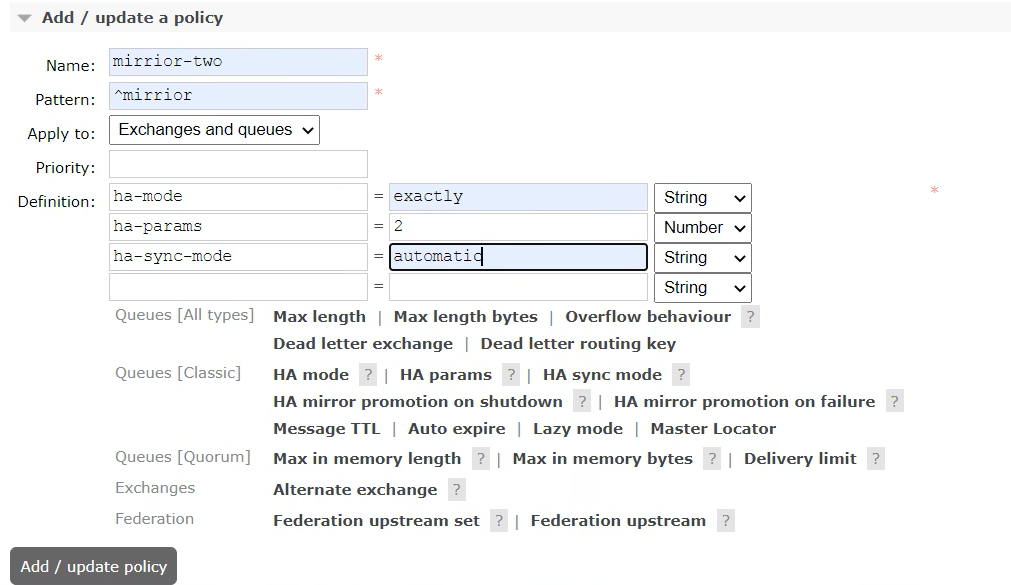Click help icon next to HA mode
This screenshot has width=1011, height=585.
(368, 375)
